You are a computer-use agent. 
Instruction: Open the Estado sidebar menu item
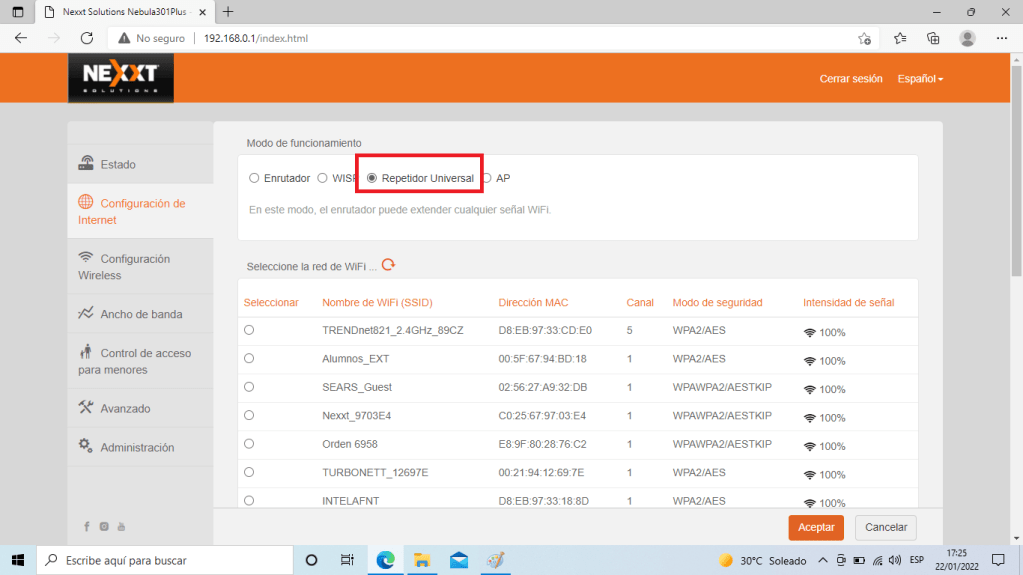tap(118, 164)
